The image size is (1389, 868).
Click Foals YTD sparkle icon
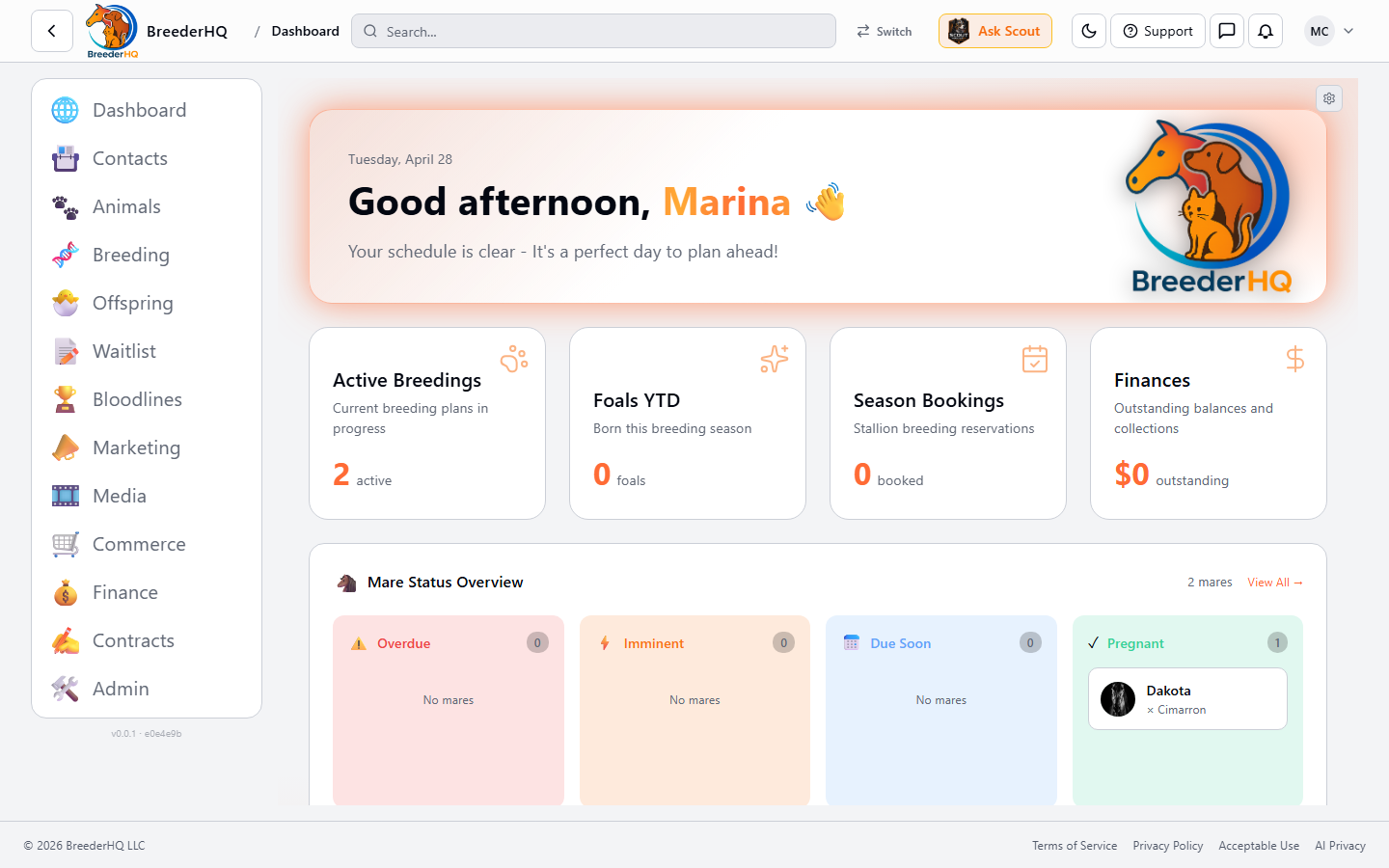point(775,359)
